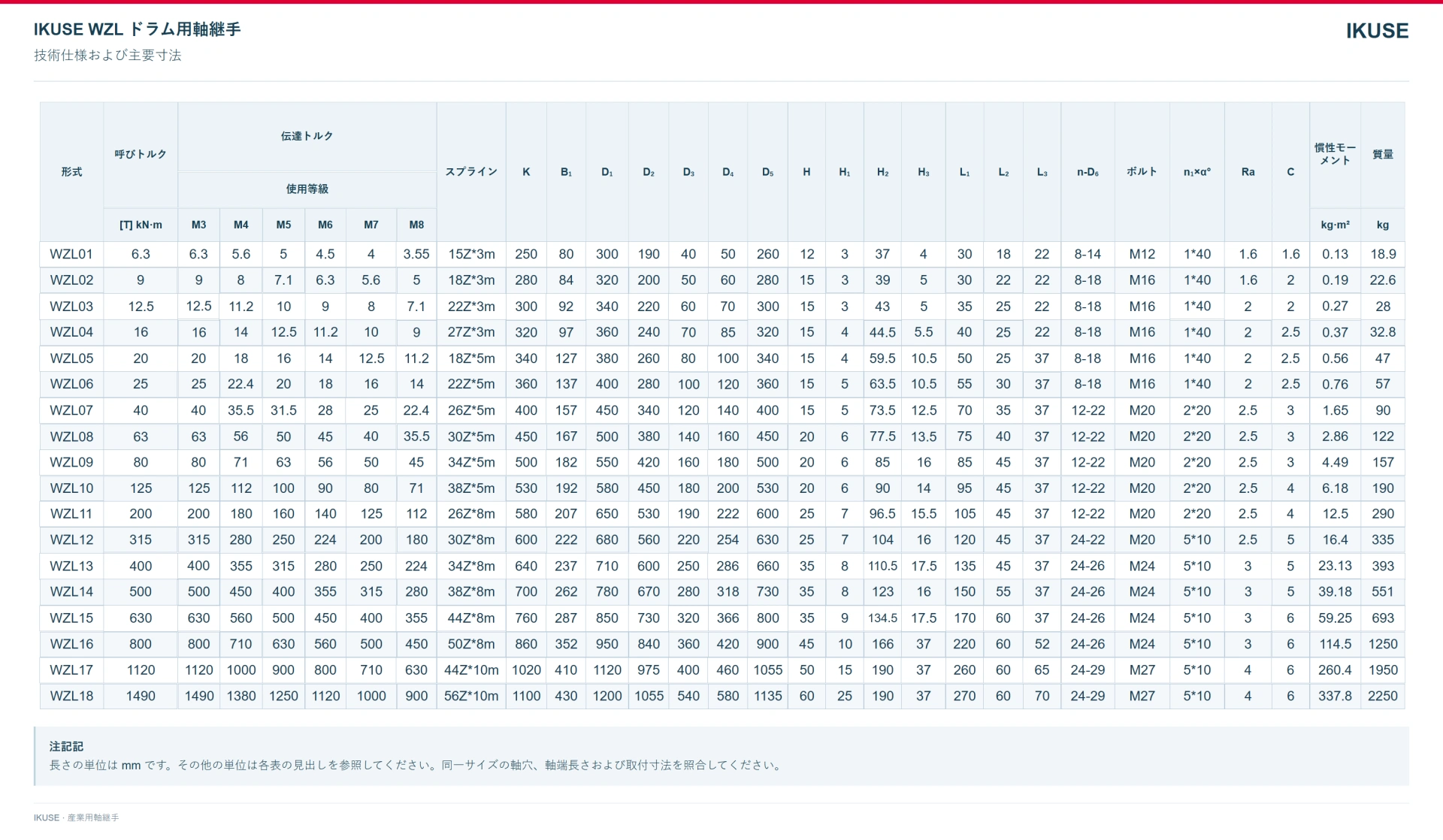Click mass value '2250' in WZL18 row

1383,696
